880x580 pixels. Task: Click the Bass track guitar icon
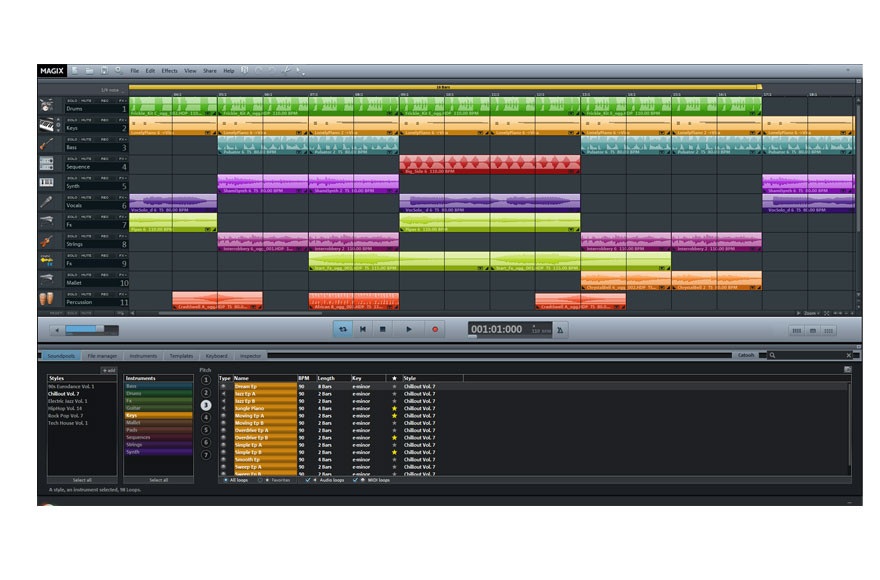(x=47, y=144)
